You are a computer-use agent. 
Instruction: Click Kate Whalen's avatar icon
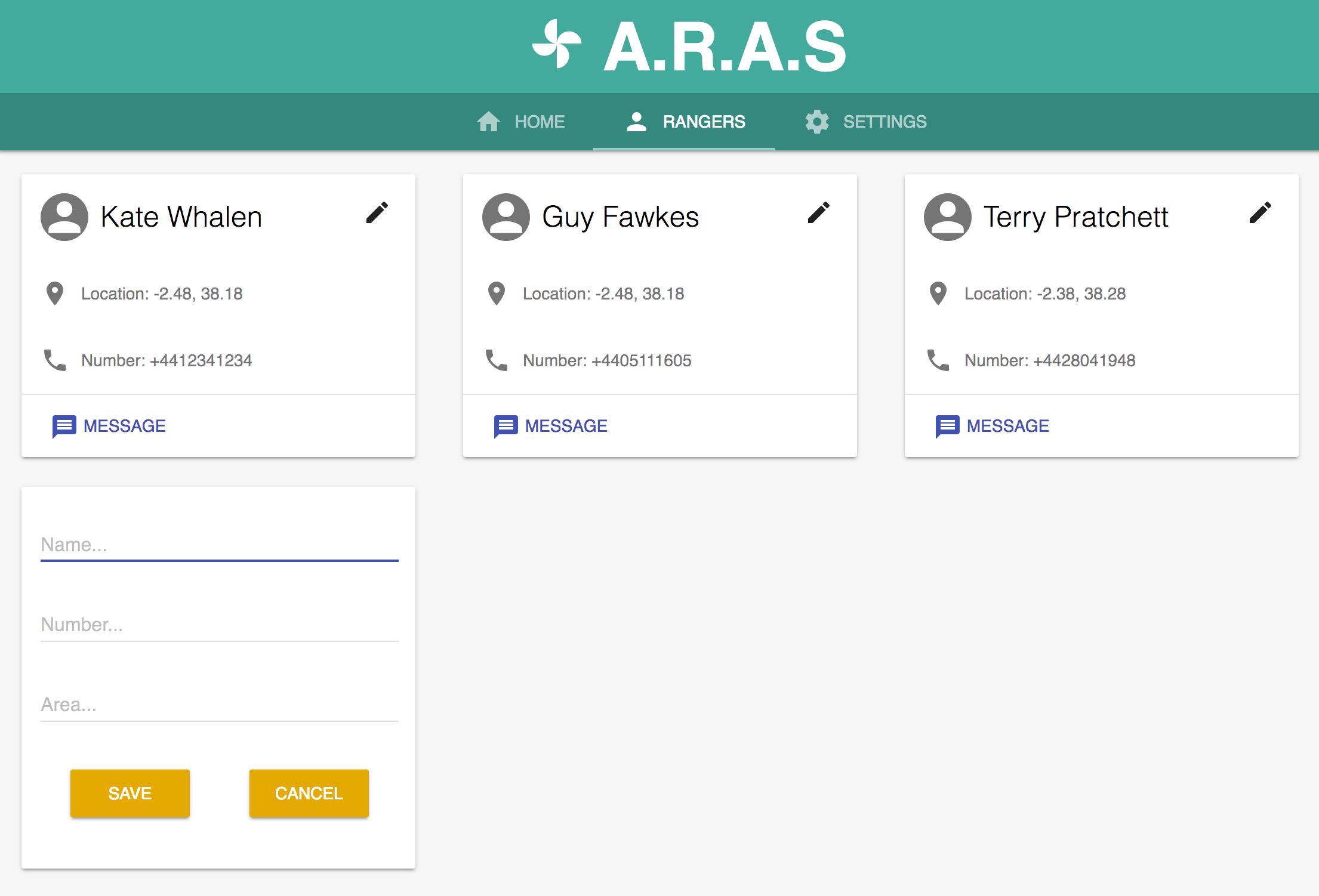pos(64,217)
